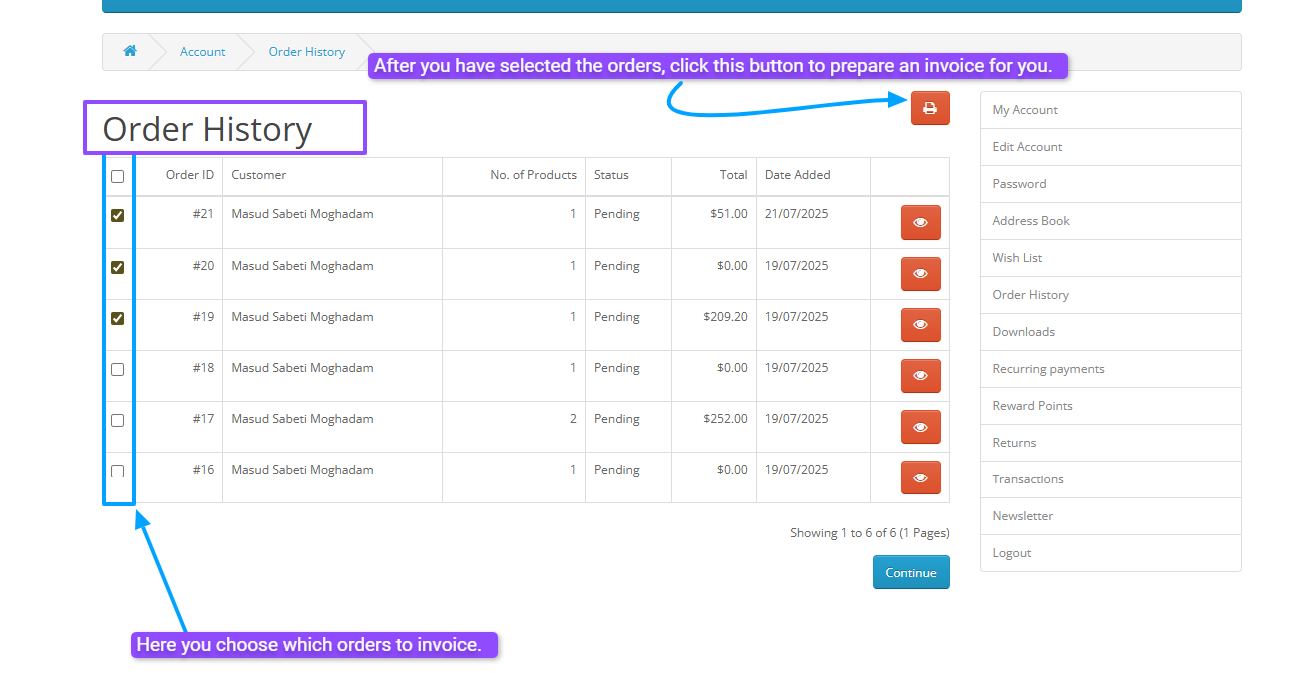Open Address Book sidebar item

tap(1030, 221)
